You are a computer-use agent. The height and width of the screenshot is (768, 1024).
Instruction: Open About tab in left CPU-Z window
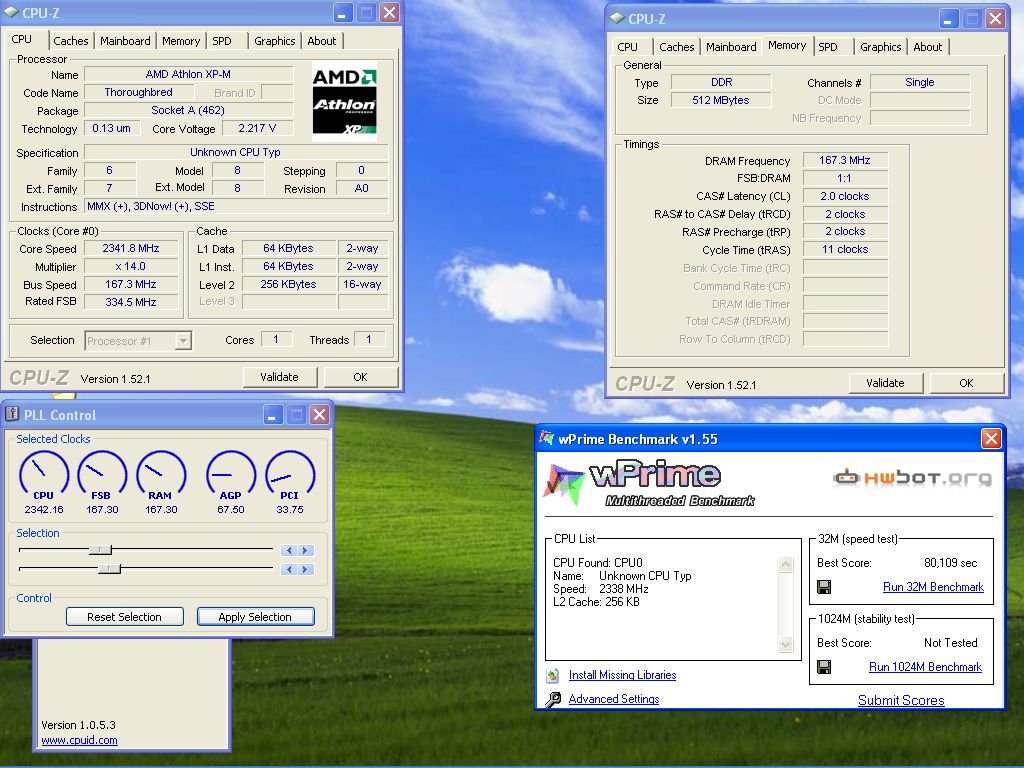[x=321, y=40]
